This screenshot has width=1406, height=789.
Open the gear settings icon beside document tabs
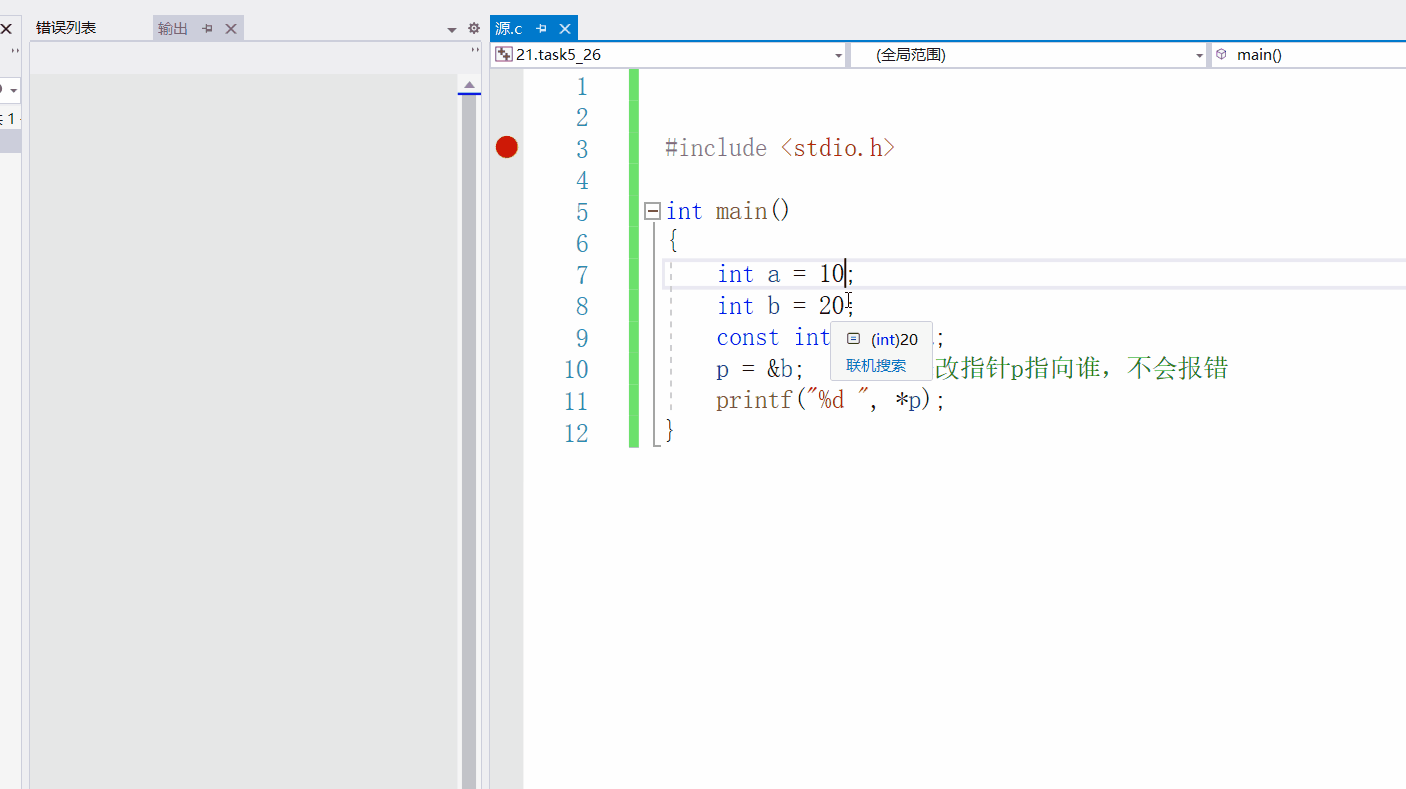[x=474, y=29]
